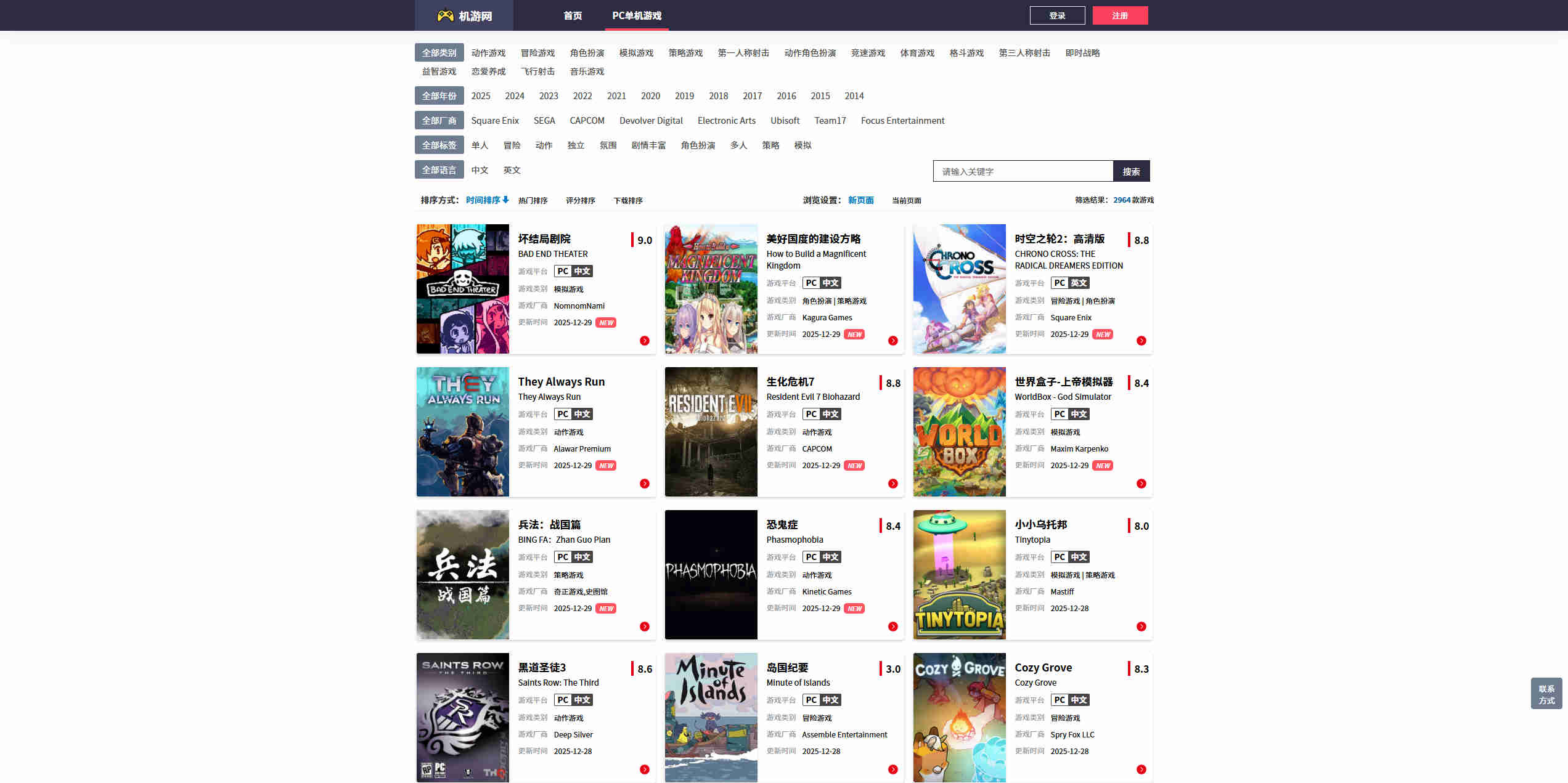Click red arrow icon on WorldBox card

click(x=1141, y=484)
